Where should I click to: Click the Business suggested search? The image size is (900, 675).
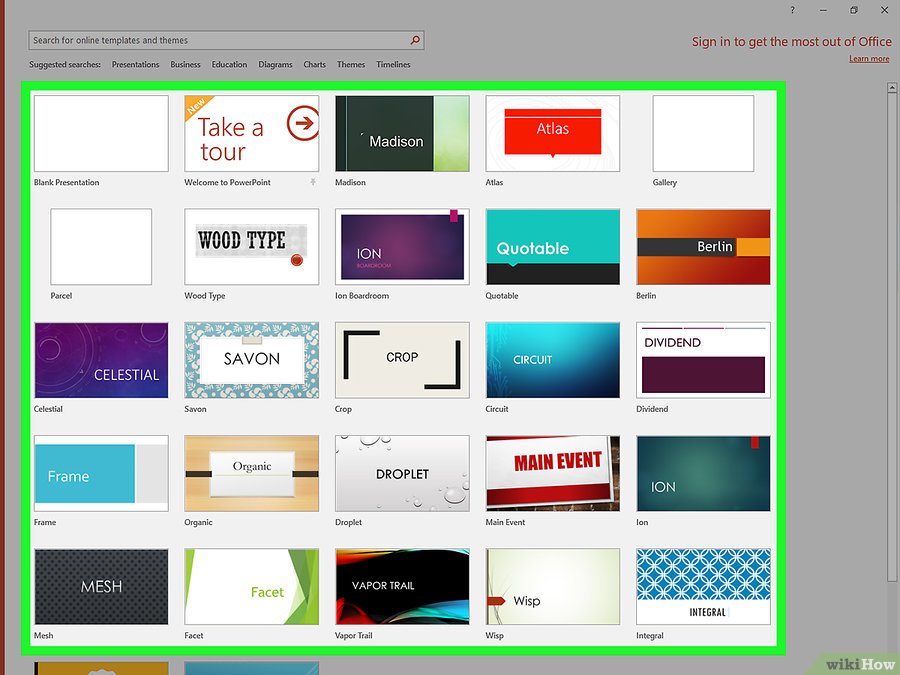[185, 65]
